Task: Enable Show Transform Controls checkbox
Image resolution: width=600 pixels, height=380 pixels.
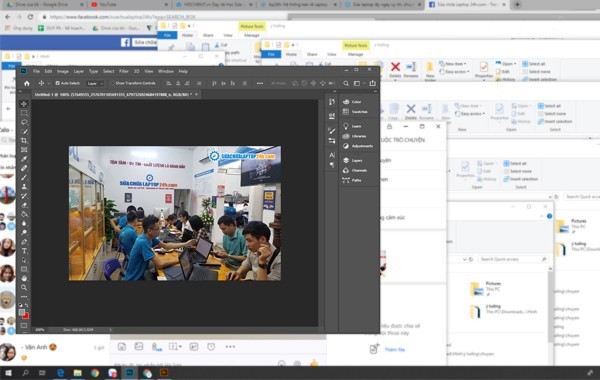Action: (x=112, y=83)
